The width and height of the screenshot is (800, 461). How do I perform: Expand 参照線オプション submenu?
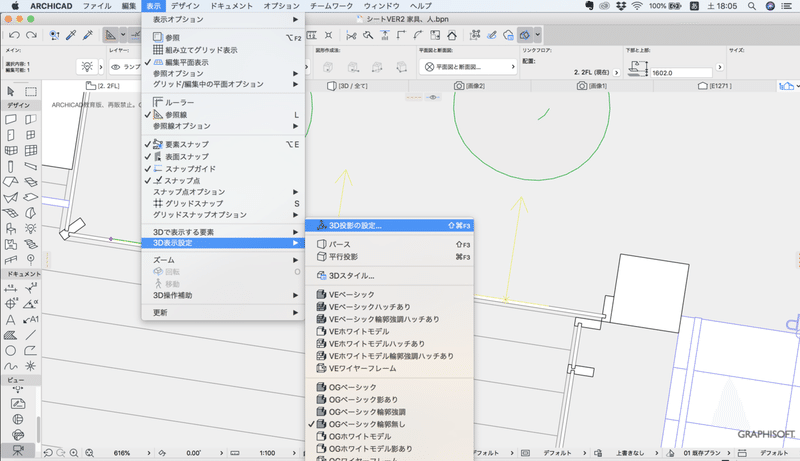point(223,126)
